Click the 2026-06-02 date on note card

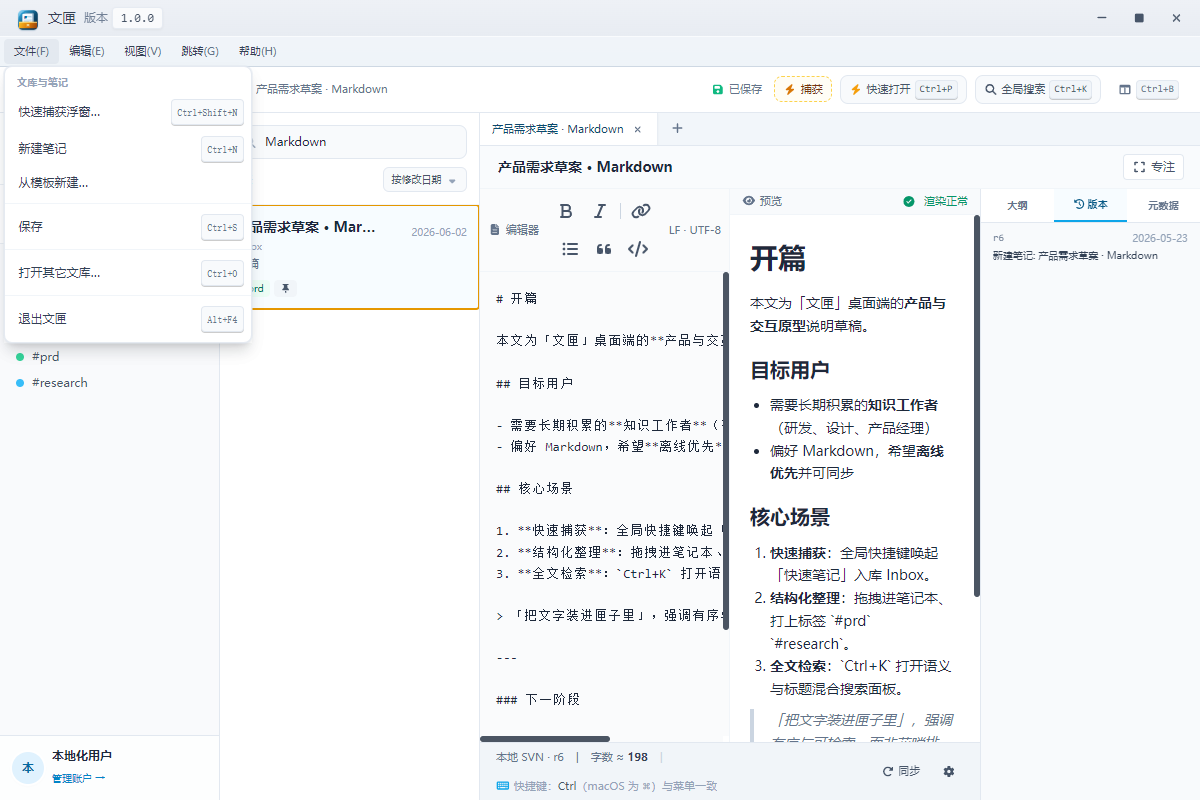[x=439, y=232]
